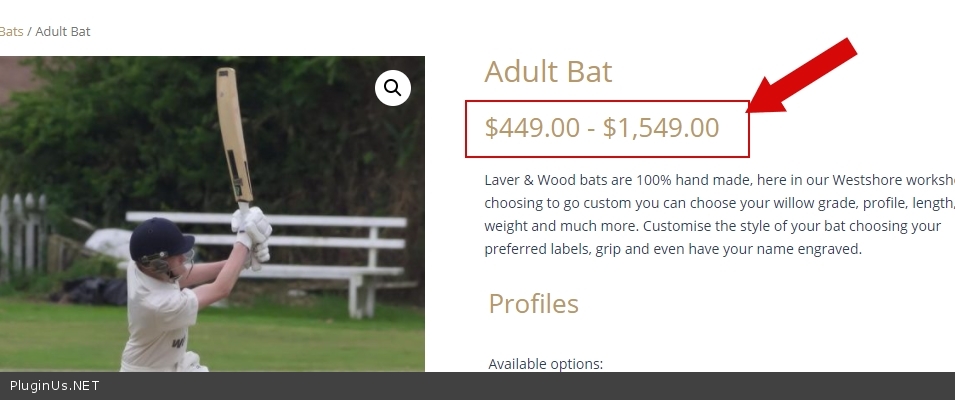
Task: Click the player's navy cap in photo
Action: [160, 238]
